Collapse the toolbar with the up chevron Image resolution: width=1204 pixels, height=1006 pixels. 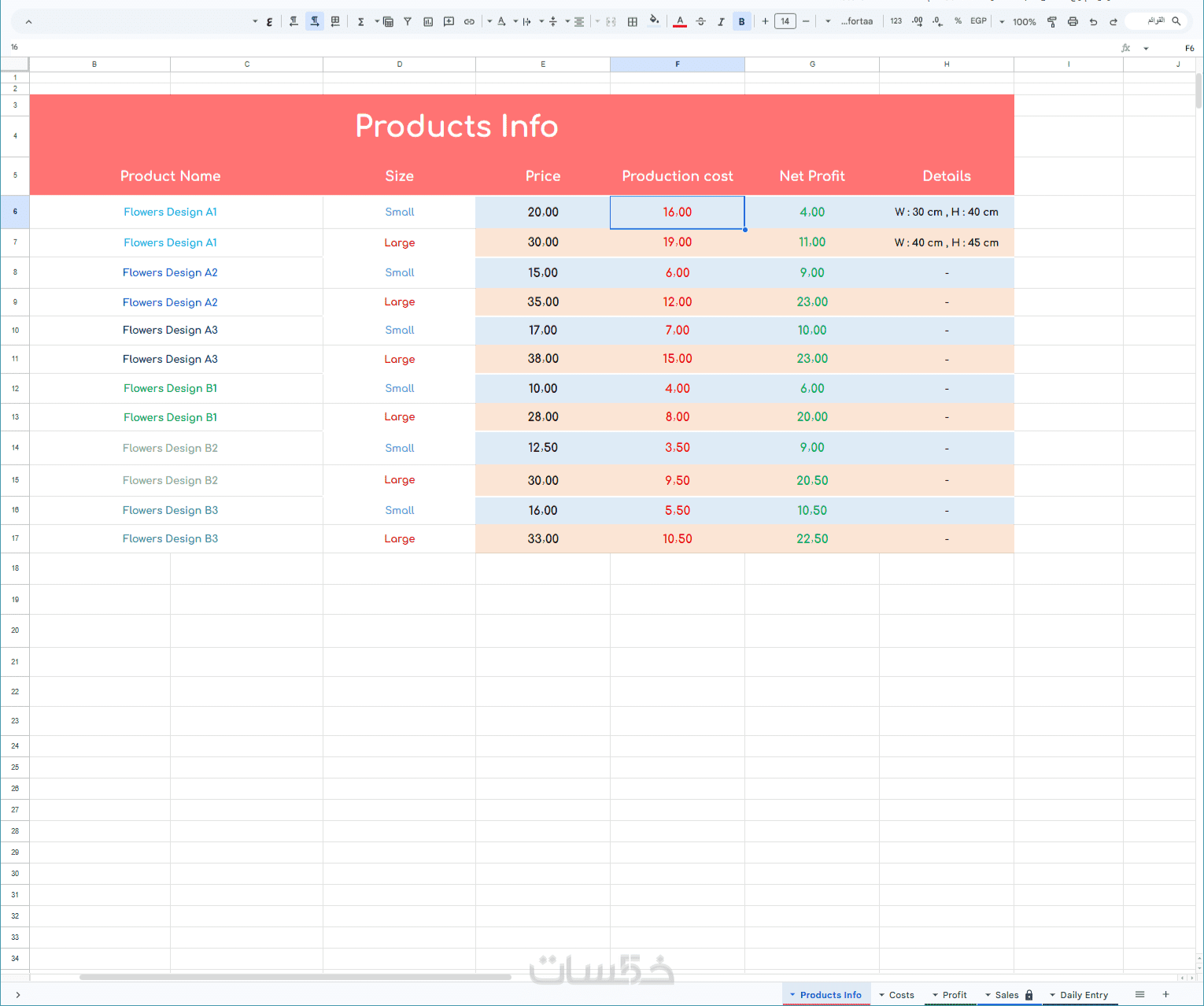[29, 22]
